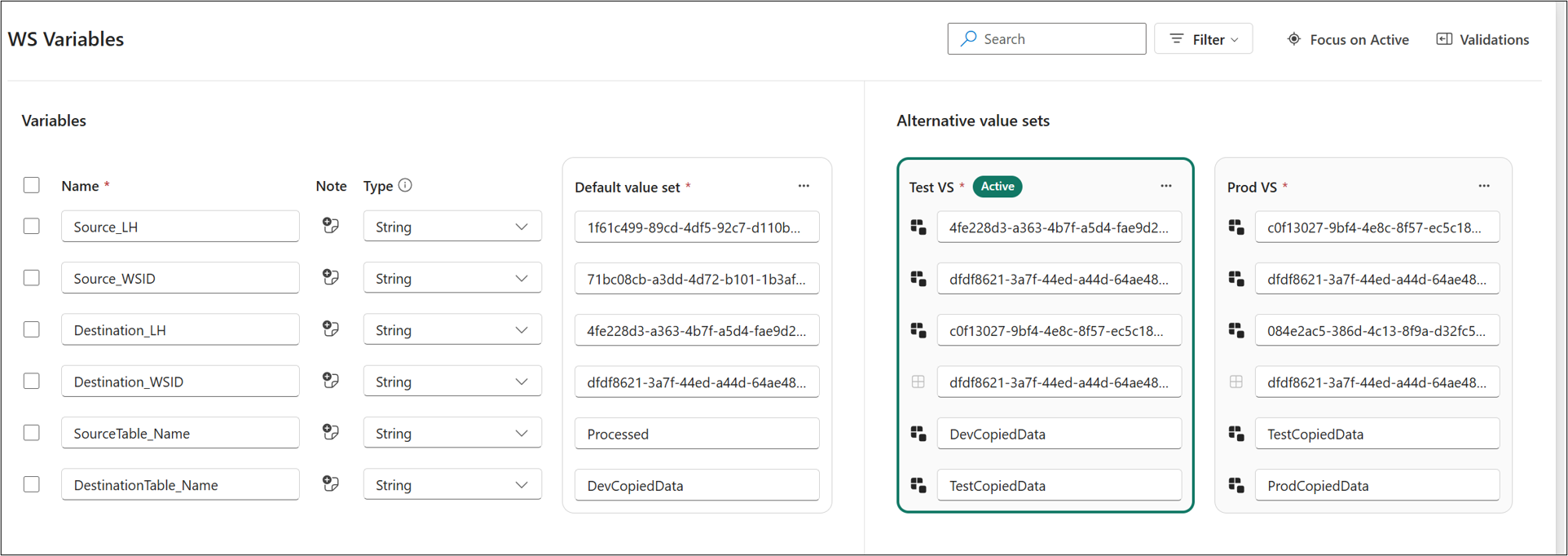Click the Search box
Screen dimensions: 1568x556
pos(1047,39)
